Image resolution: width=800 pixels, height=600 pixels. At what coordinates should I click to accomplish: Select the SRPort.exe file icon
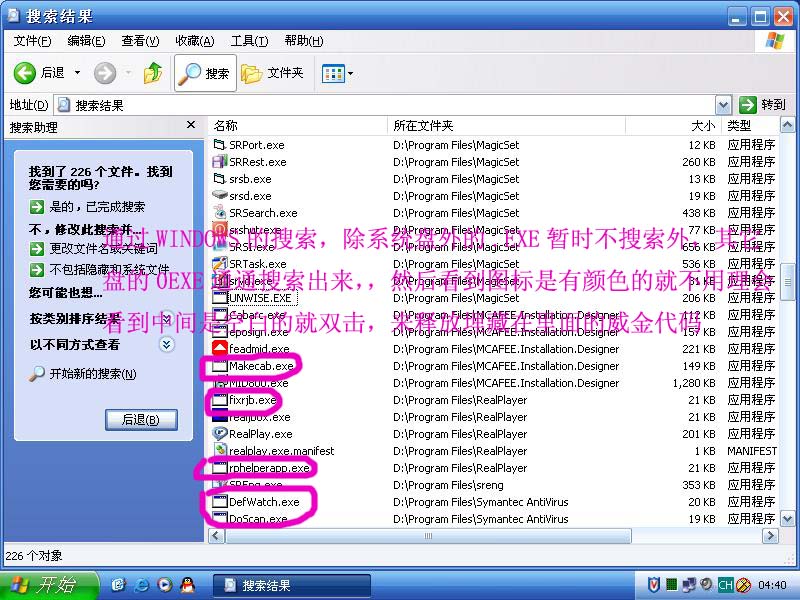219,145
